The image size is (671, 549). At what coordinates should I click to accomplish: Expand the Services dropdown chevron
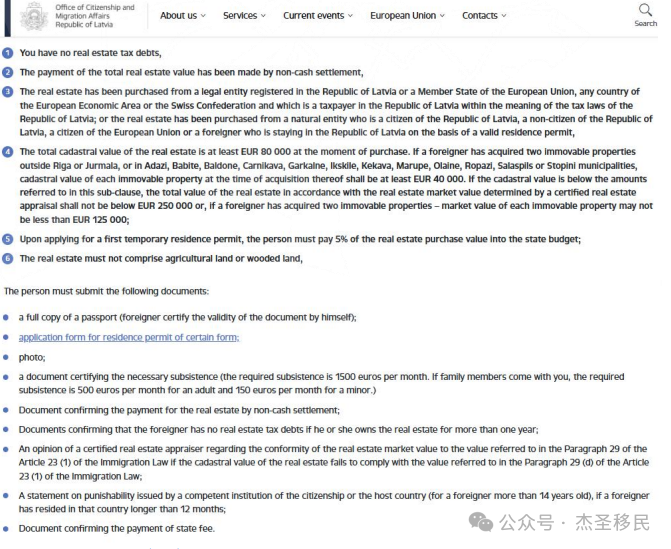click(x=263, y=16)
